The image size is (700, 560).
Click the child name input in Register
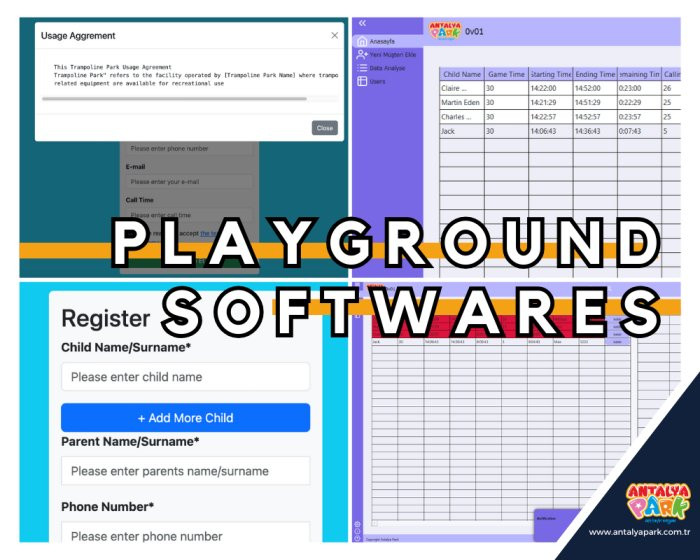click(185, 377)
